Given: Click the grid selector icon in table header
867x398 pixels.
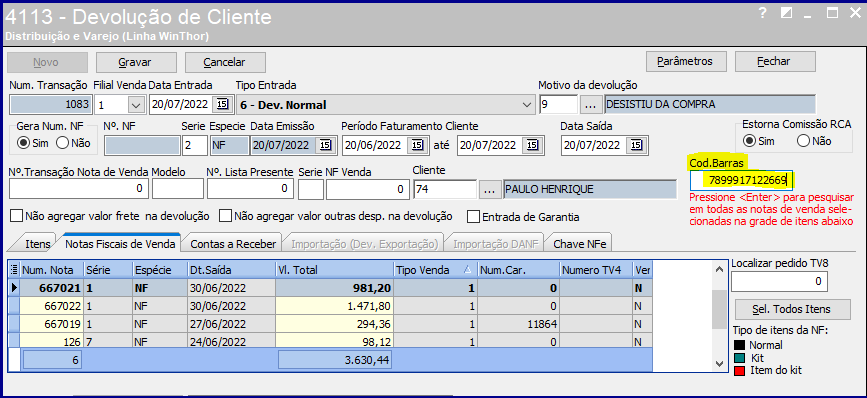Looking at the screenshot, I should (x=14, y=270).
